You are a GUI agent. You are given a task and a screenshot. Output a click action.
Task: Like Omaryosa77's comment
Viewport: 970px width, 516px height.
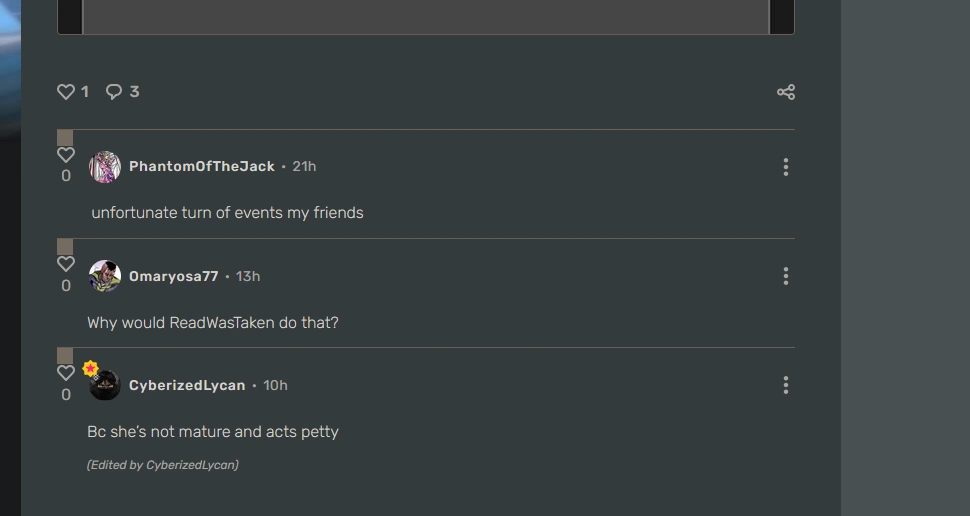pyautogui.click(x=66, y=264)
